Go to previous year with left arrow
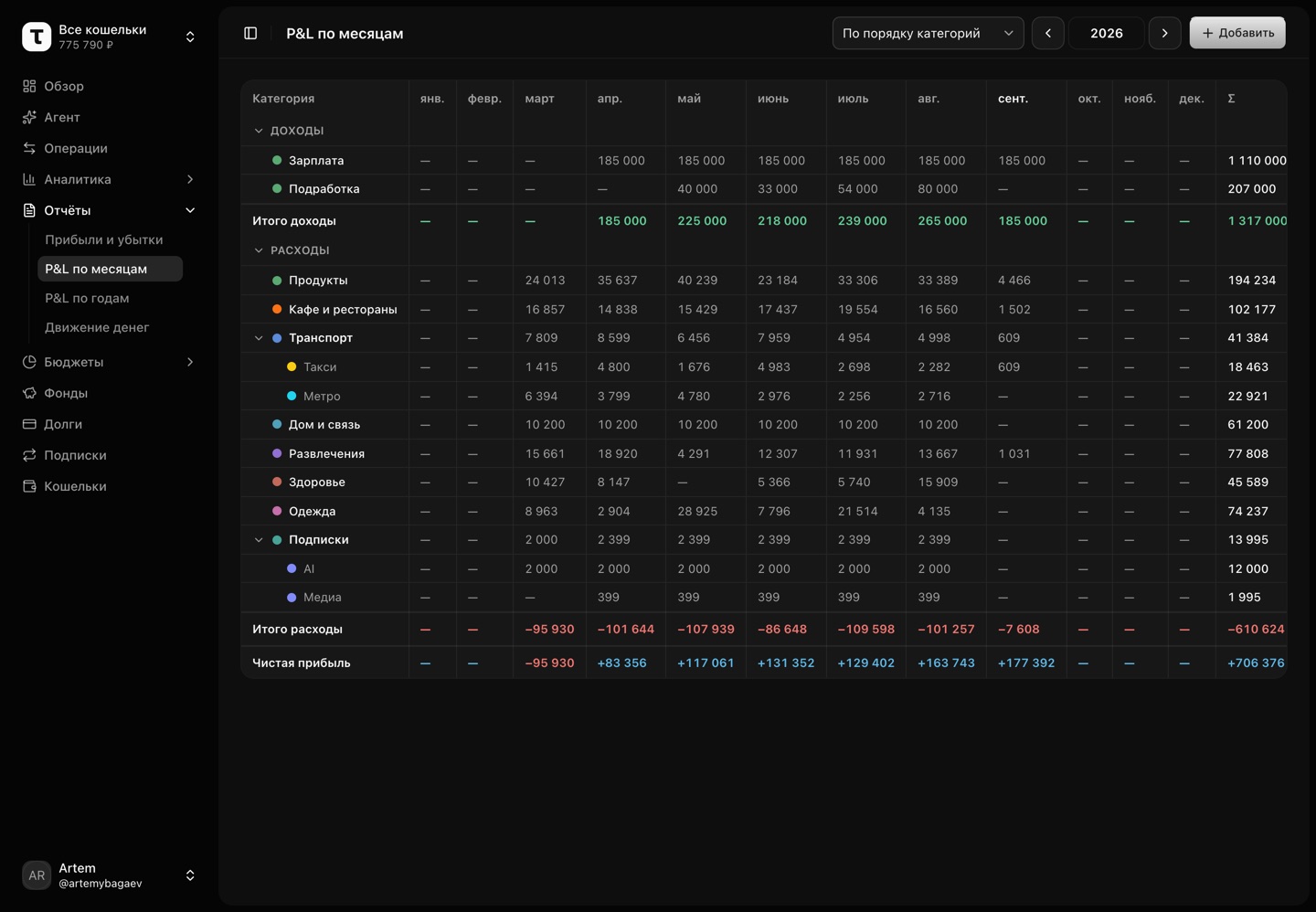The width and height of the screenshot is (1316, 912). 1048,33
